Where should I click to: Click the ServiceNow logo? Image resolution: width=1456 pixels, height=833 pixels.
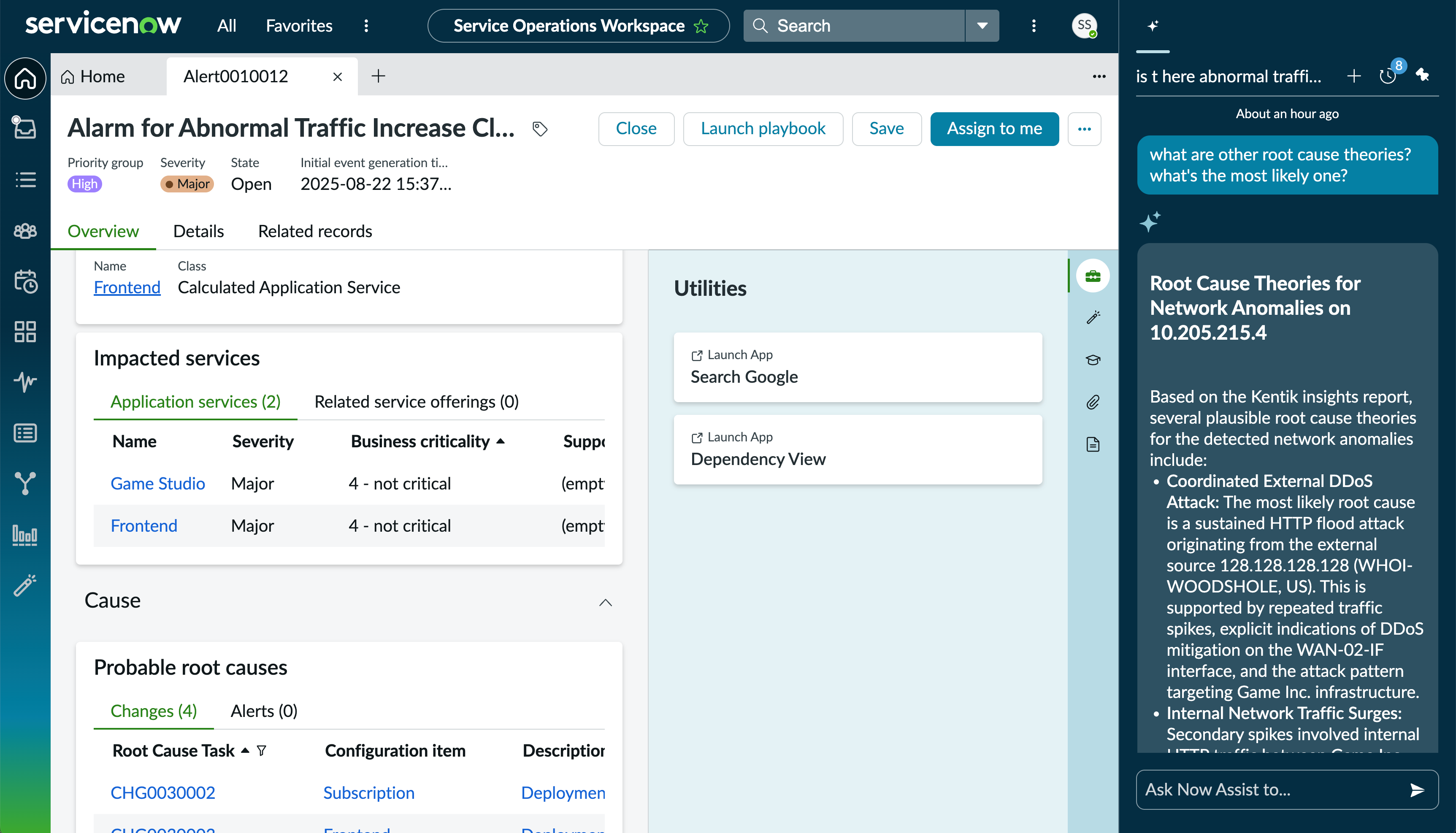103,24
